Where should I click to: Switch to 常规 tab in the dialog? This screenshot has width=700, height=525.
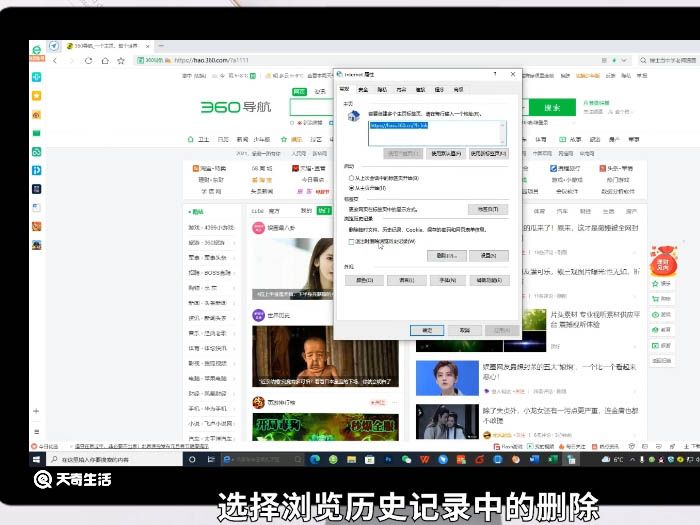tap(344, 89)
